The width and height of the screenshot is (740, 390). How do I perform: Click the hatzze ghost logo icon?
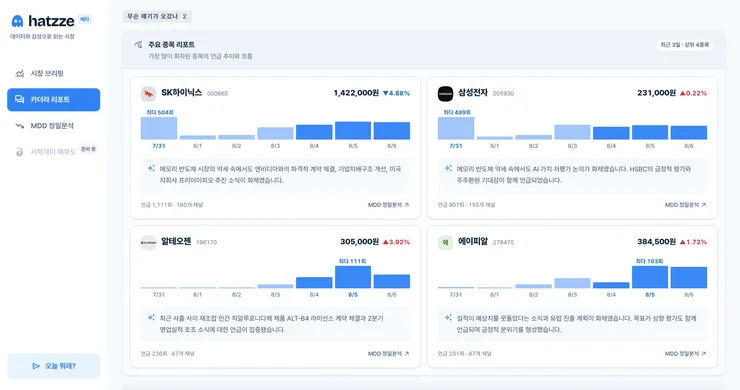[x=17, y=21]
